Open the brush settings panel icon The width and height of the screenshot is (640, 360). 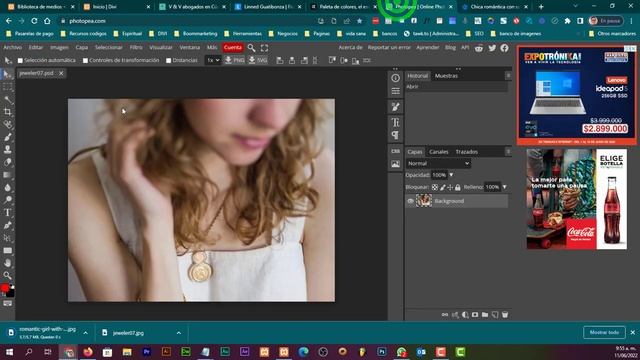(x=396, y=107)
